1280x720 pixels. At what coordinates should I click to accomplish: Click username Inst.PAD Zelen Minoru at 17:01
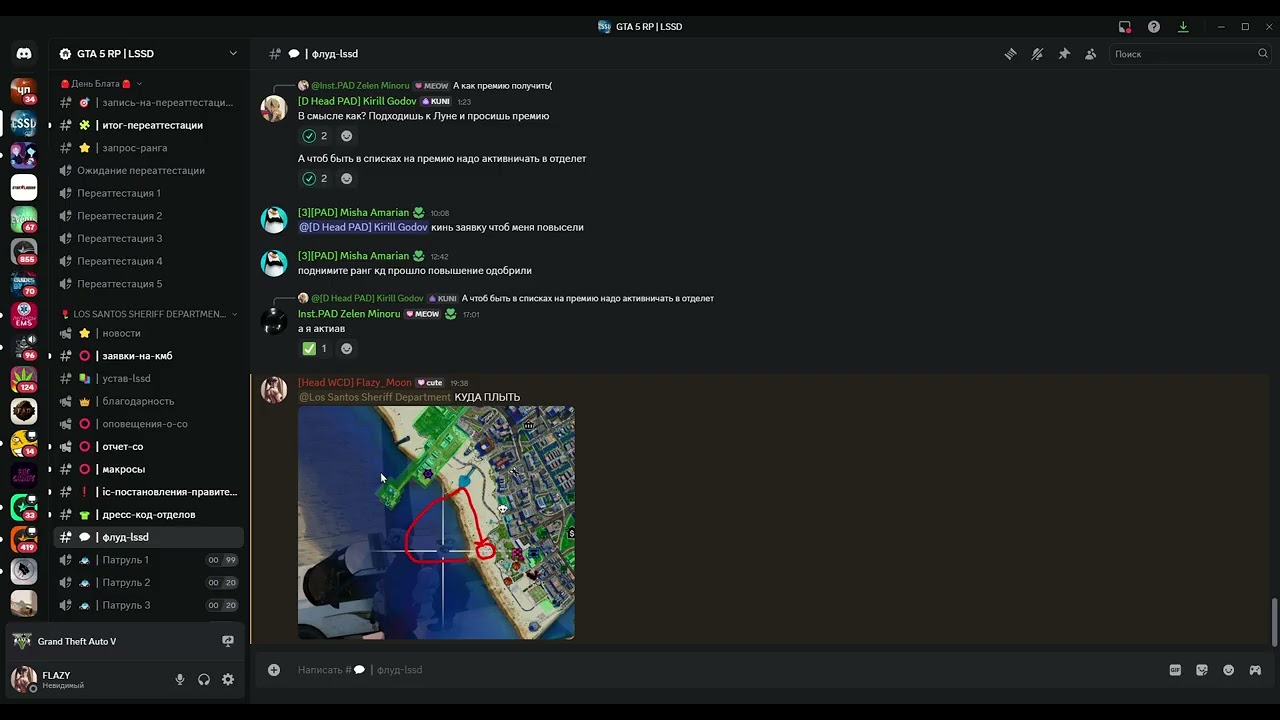click(349, 314)
